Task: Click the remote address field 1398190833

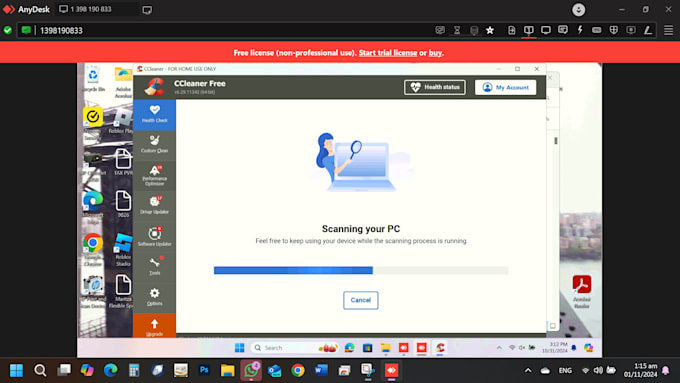Action: coord(226,30)
